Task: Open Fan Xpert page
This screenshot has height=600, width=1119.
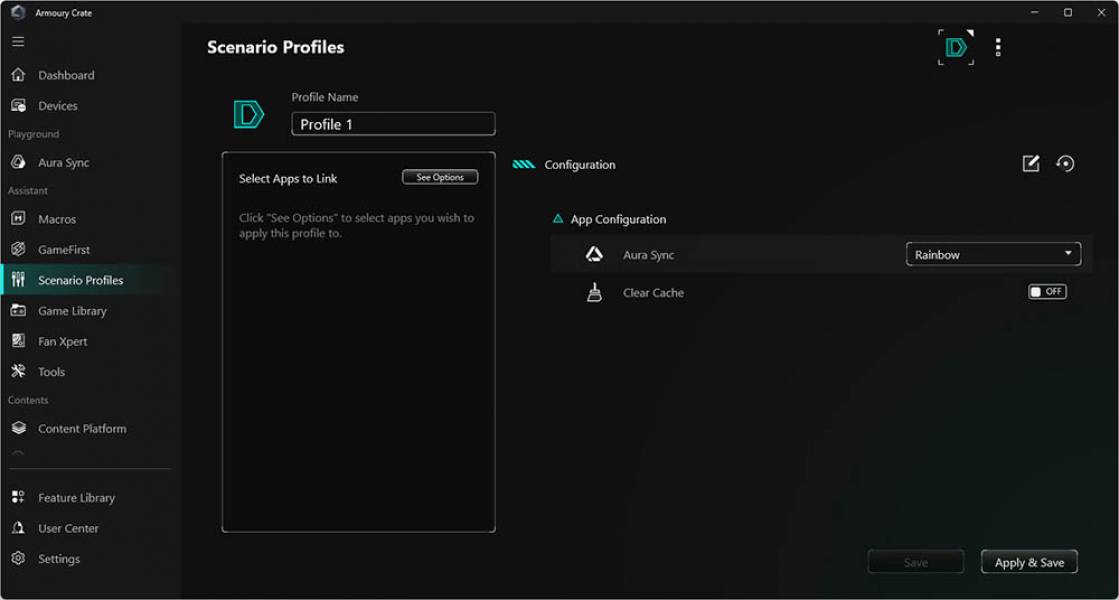Action: pyautogui.click(x=62, y=342)
